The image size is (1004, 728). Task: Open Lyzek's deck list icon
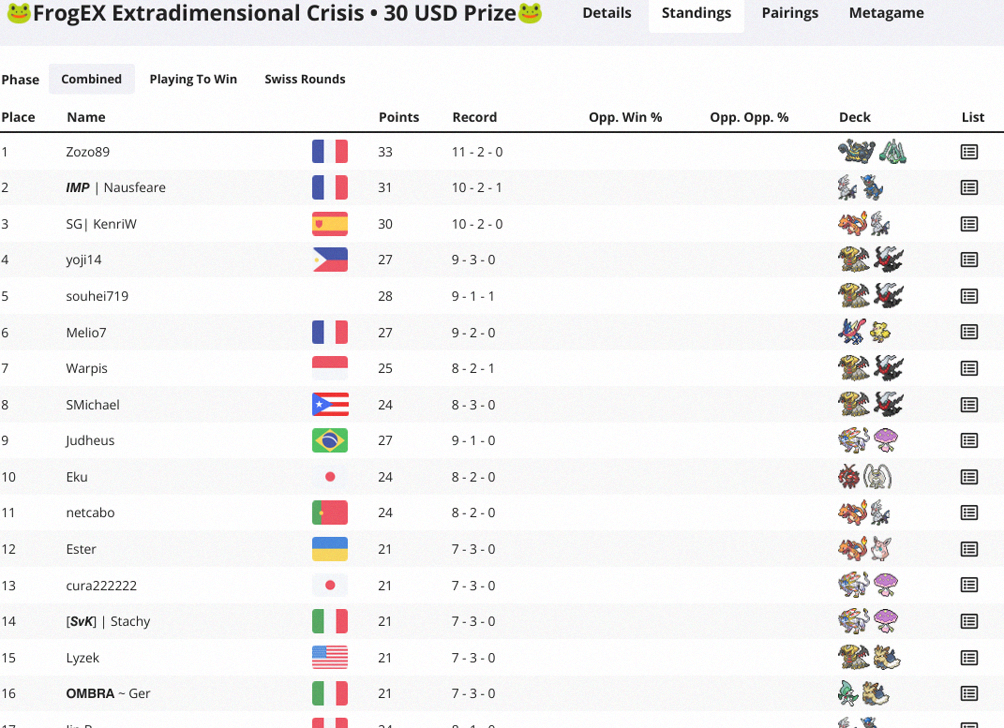coord(969,658)
